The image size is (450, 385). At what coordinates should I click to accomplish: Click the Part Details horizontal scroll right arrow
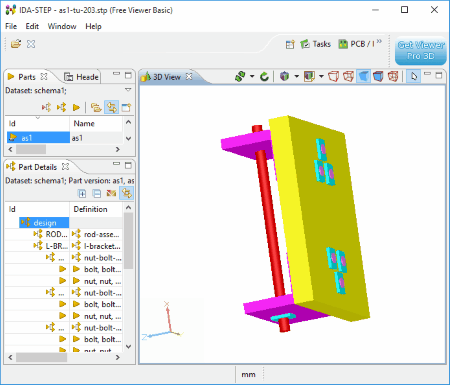[x=118, y=357]
